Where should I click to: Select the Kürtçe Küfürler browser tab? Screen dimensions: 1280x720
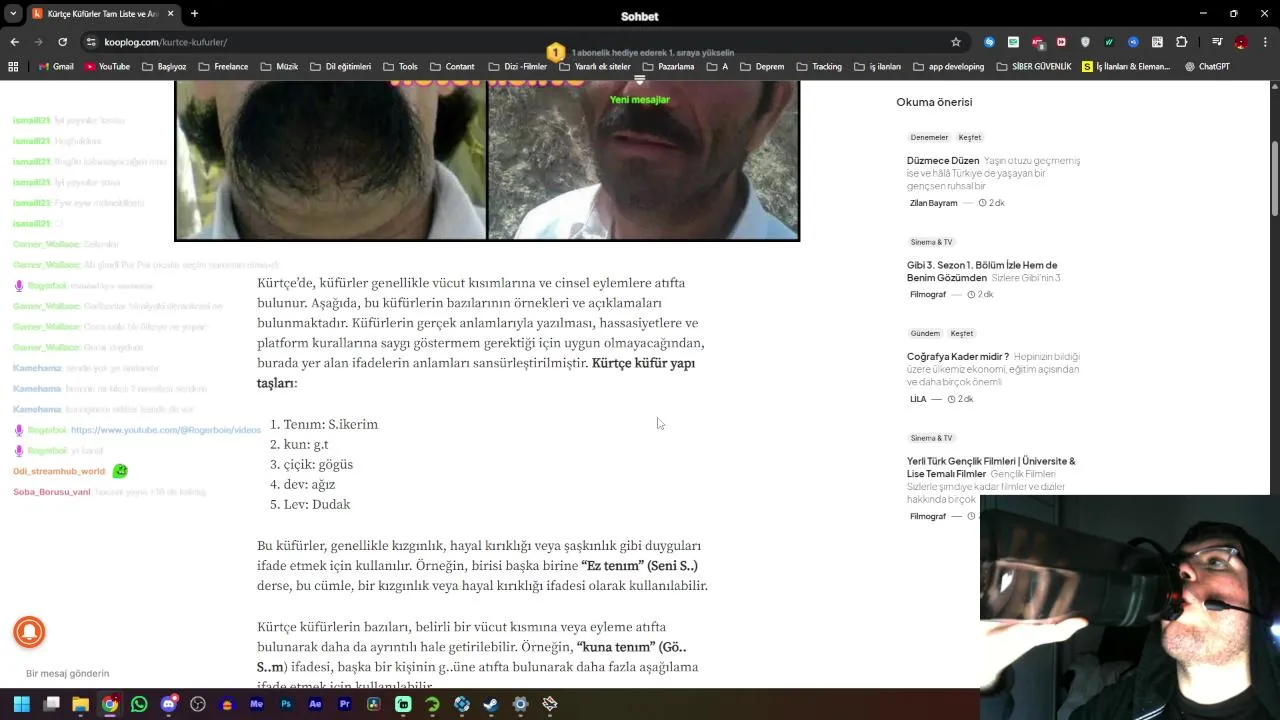click(103, 14)
